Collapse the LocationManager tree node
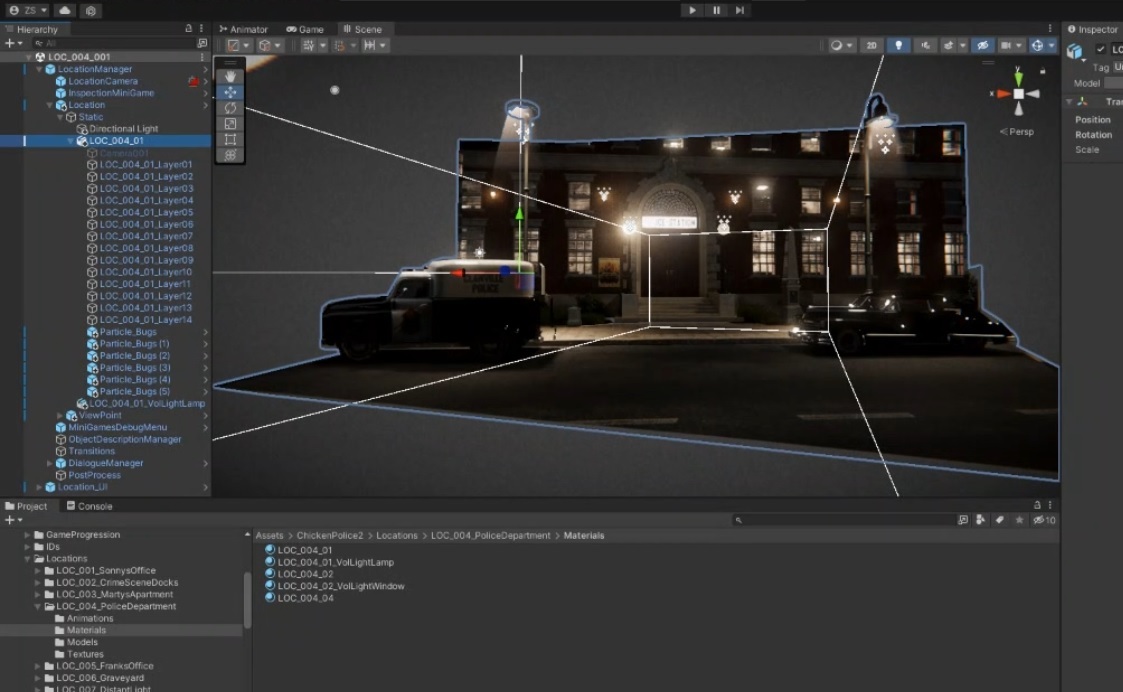 click(x=39, y=69)
